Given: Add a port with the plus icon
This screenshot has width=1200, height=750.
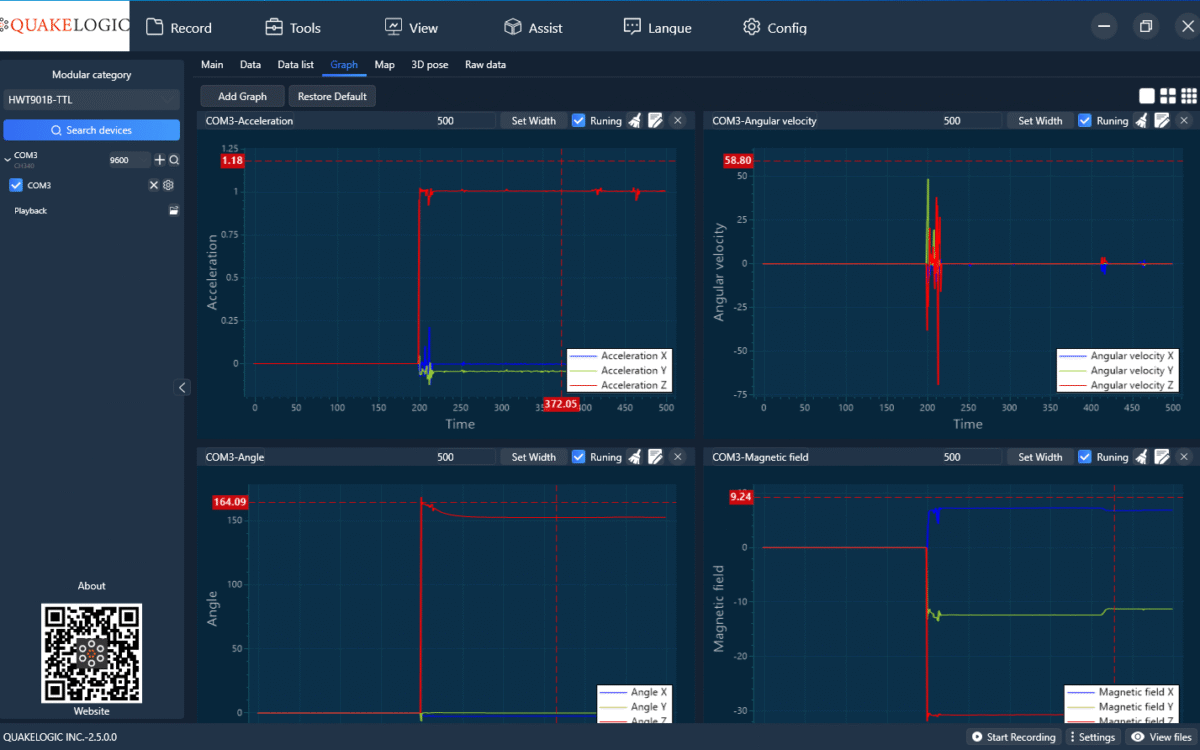Looking at the screenshot, I should [x=160, y=160].
